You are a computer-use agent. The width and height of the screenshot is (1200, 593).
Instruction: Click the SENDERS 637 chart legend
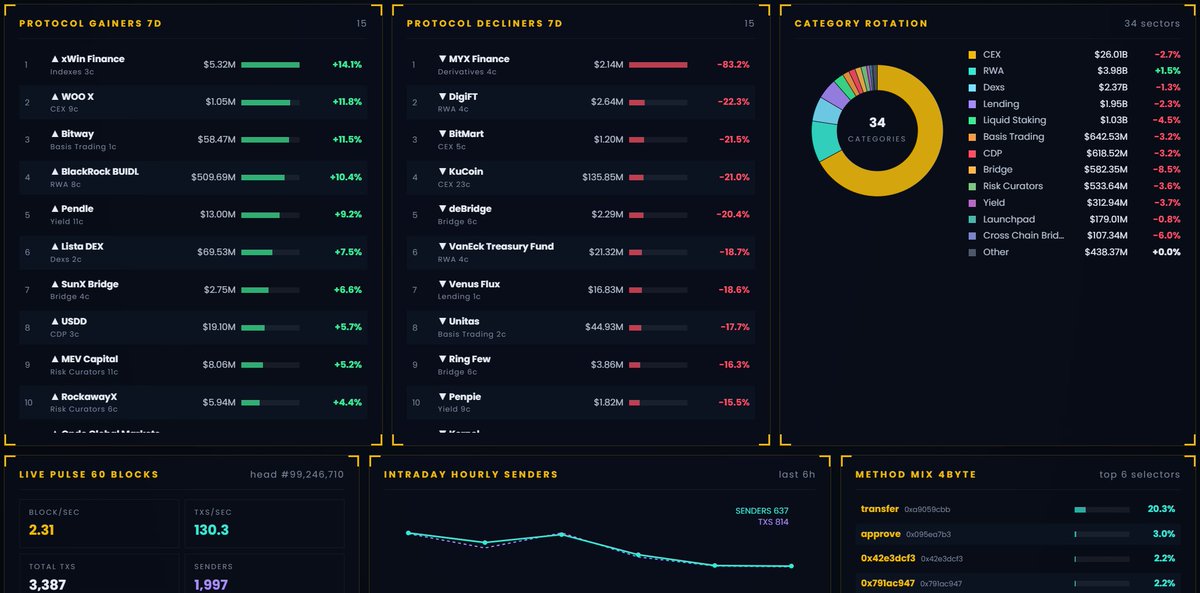click(x=762, y=511)
